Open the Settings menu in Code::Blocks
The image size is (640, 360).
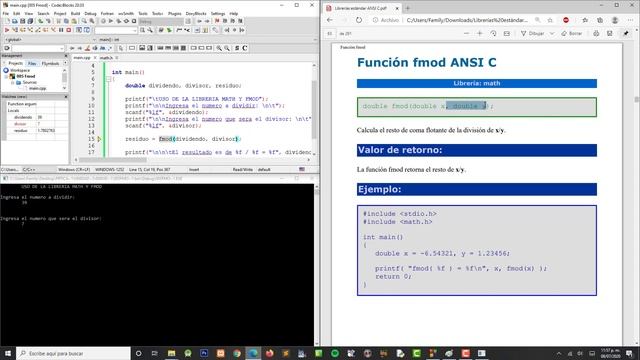click(x=218, y=13)
